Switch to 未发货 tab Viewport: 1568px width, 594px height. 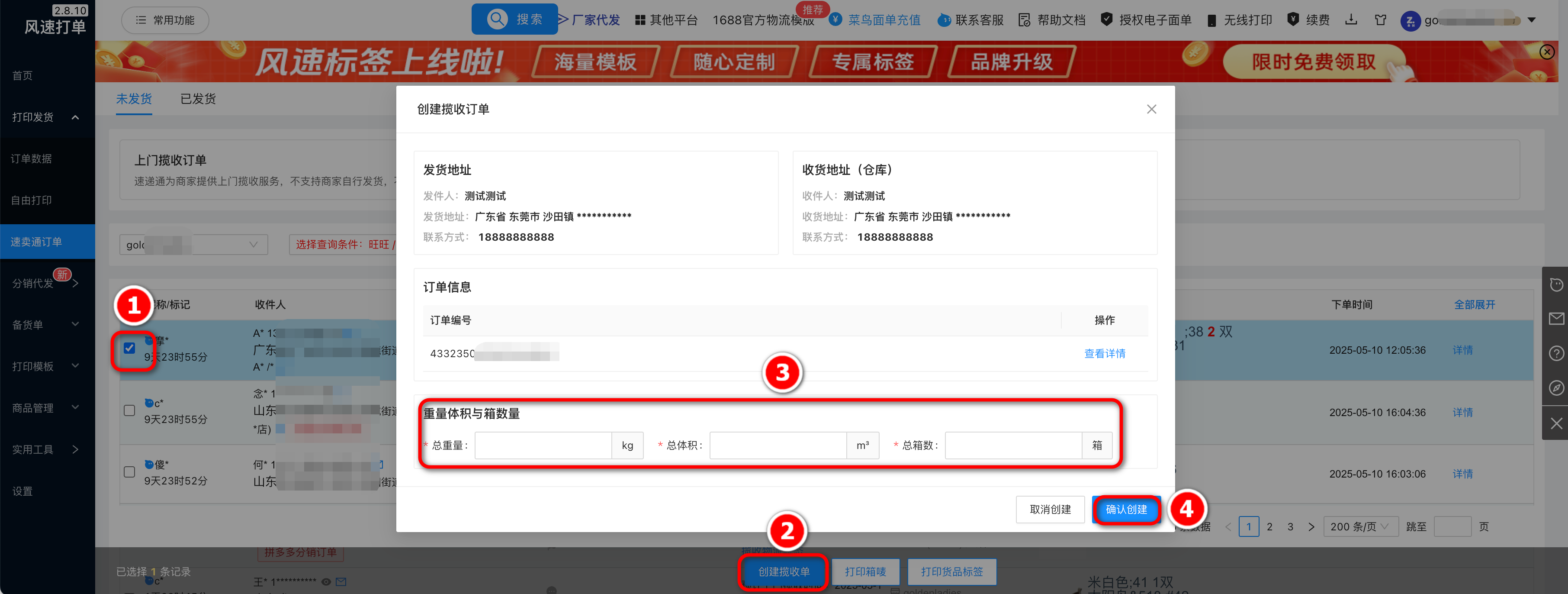point(134,99)
